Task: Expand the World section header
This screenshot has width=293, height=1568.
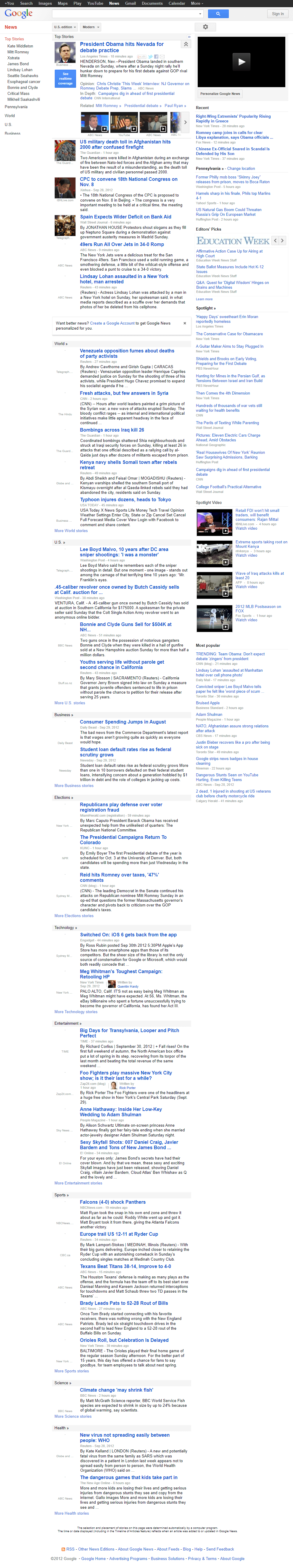Action: (x=61, y=343)
